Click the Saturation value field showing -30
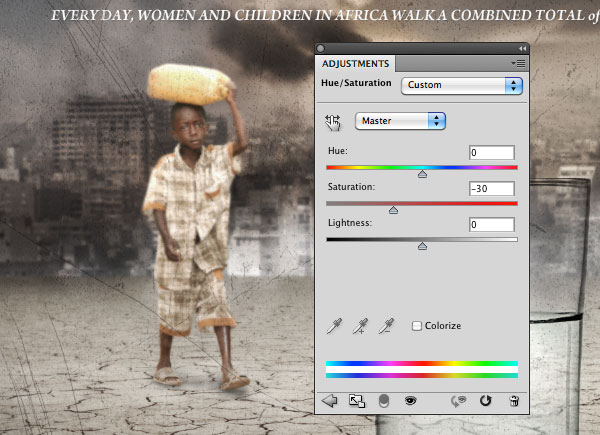The width and height of the screenshot is (600, 435). [492, 189]
